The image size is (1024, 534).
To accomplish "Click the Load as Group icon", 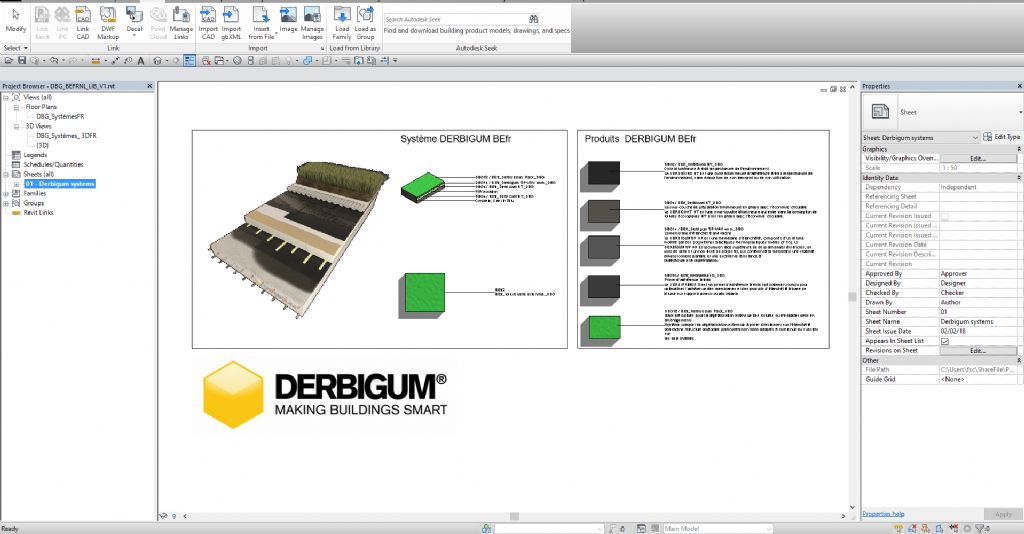I will click(366, 21).
